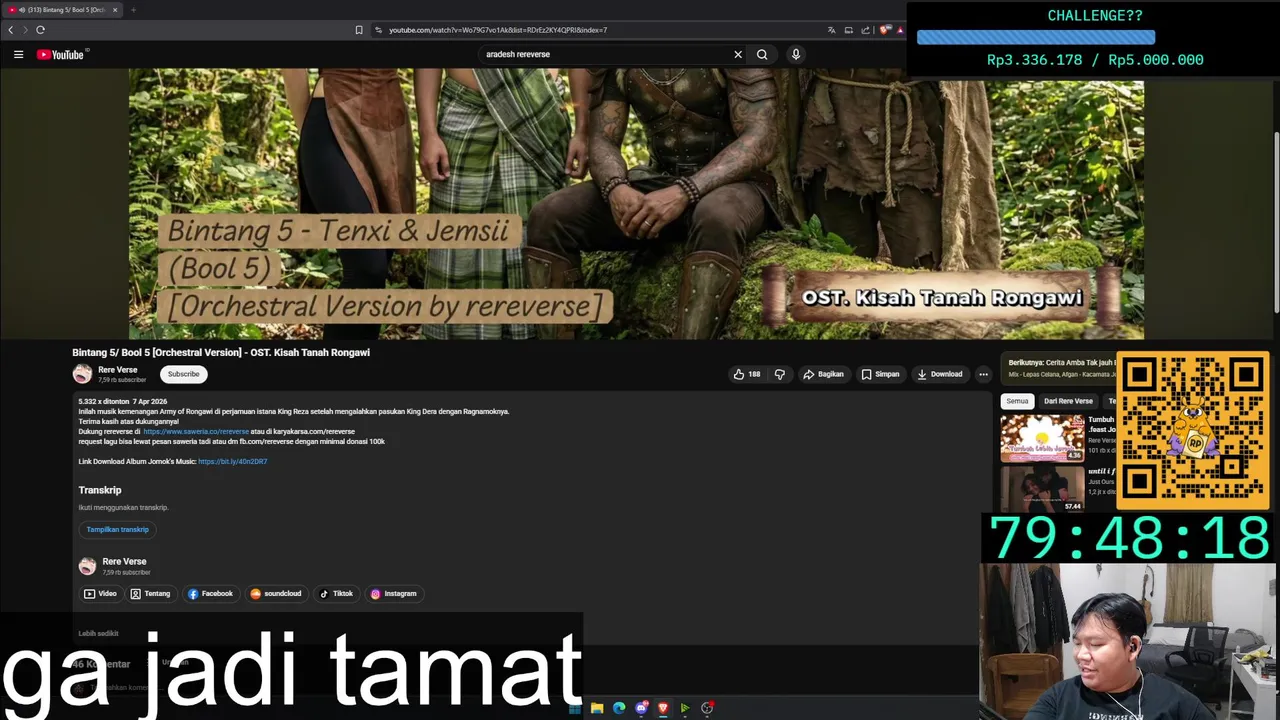Close the Bintang 5 browser tab
This screenshot has height=720, width=1280.
pyautogui.click(x=115, y=10)
